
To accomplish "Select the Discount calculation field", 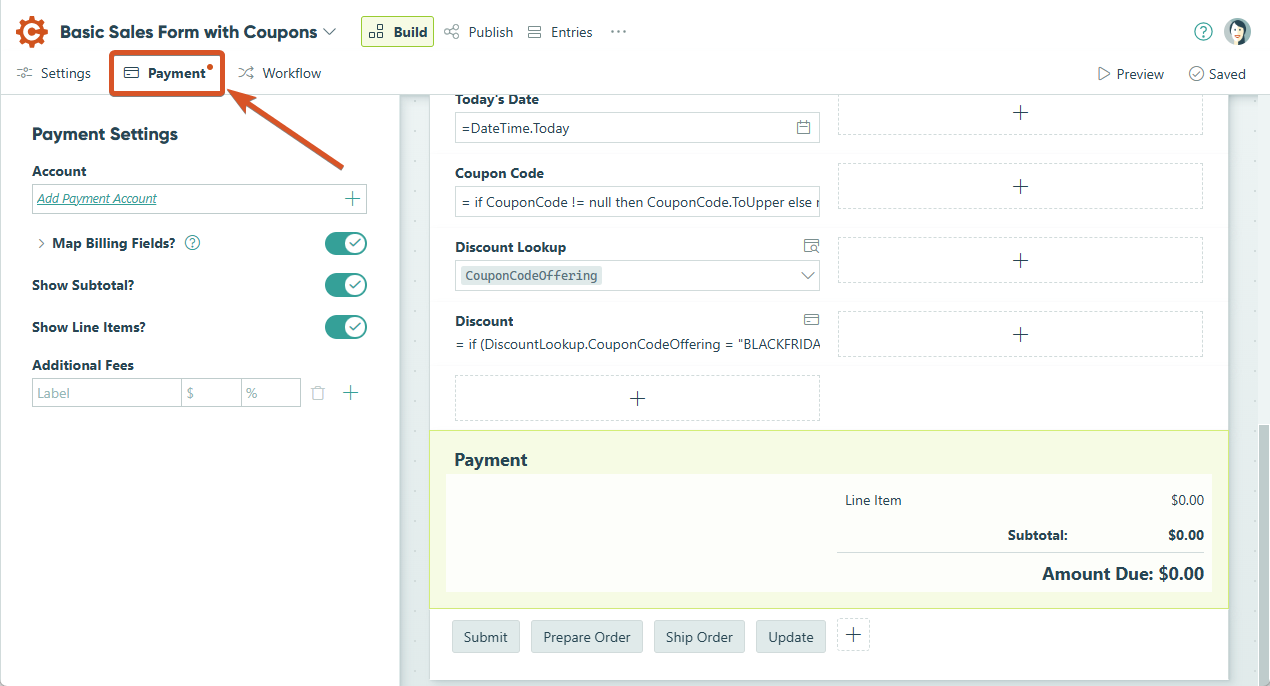I will click(x=637, y=344).
